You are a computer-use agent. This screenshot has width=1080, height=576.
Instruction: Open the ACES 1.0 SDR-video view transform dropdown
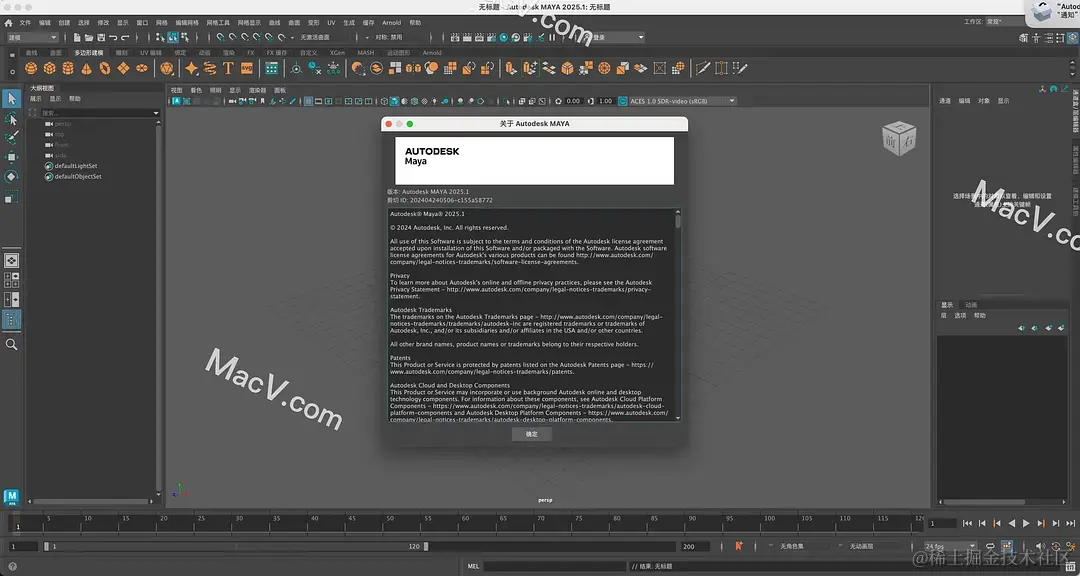681,101
